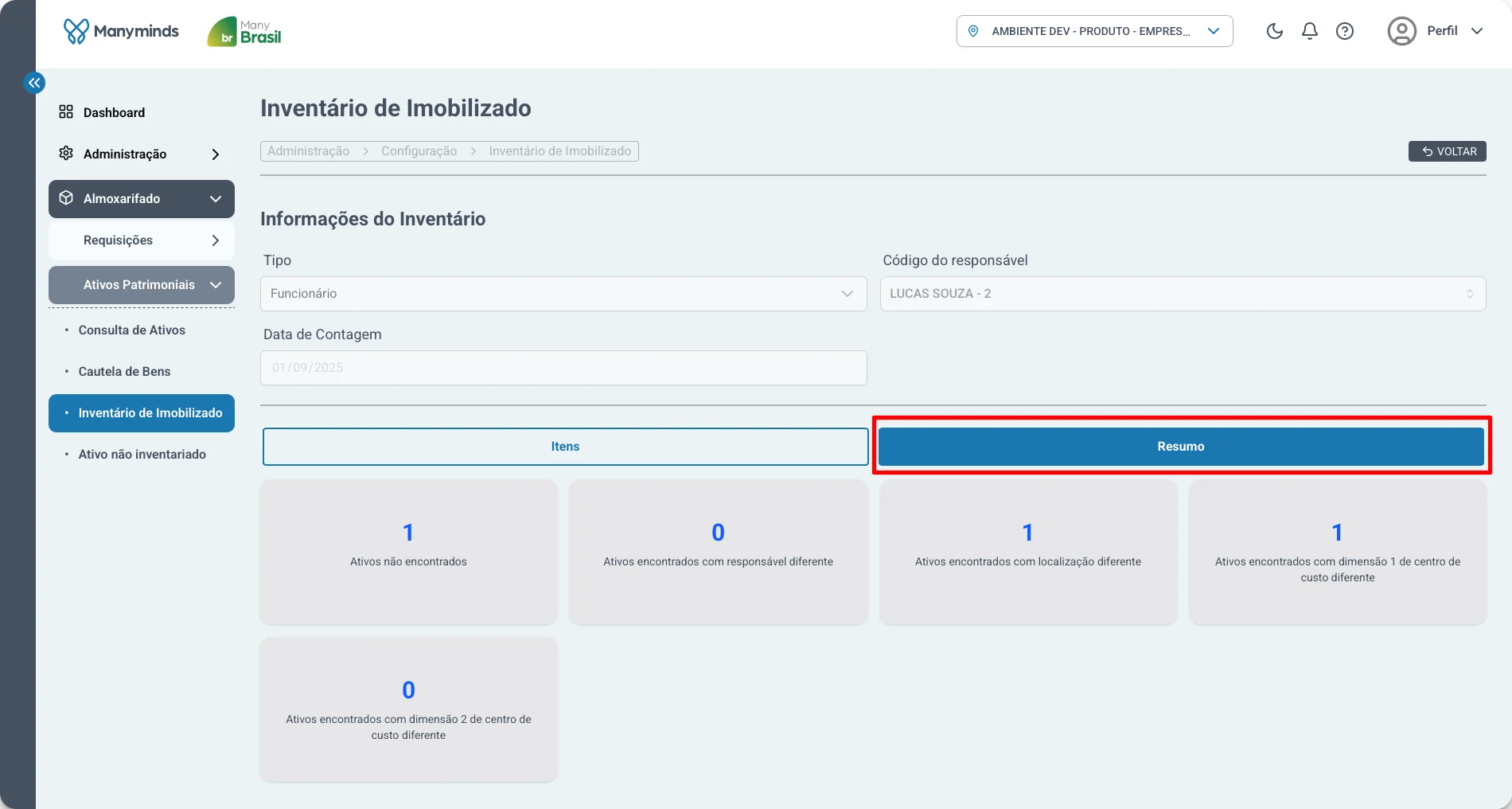Screen dimensions: 1512x809
Task: Expand the Administração submenu arrow
Action: coord(216,154)
